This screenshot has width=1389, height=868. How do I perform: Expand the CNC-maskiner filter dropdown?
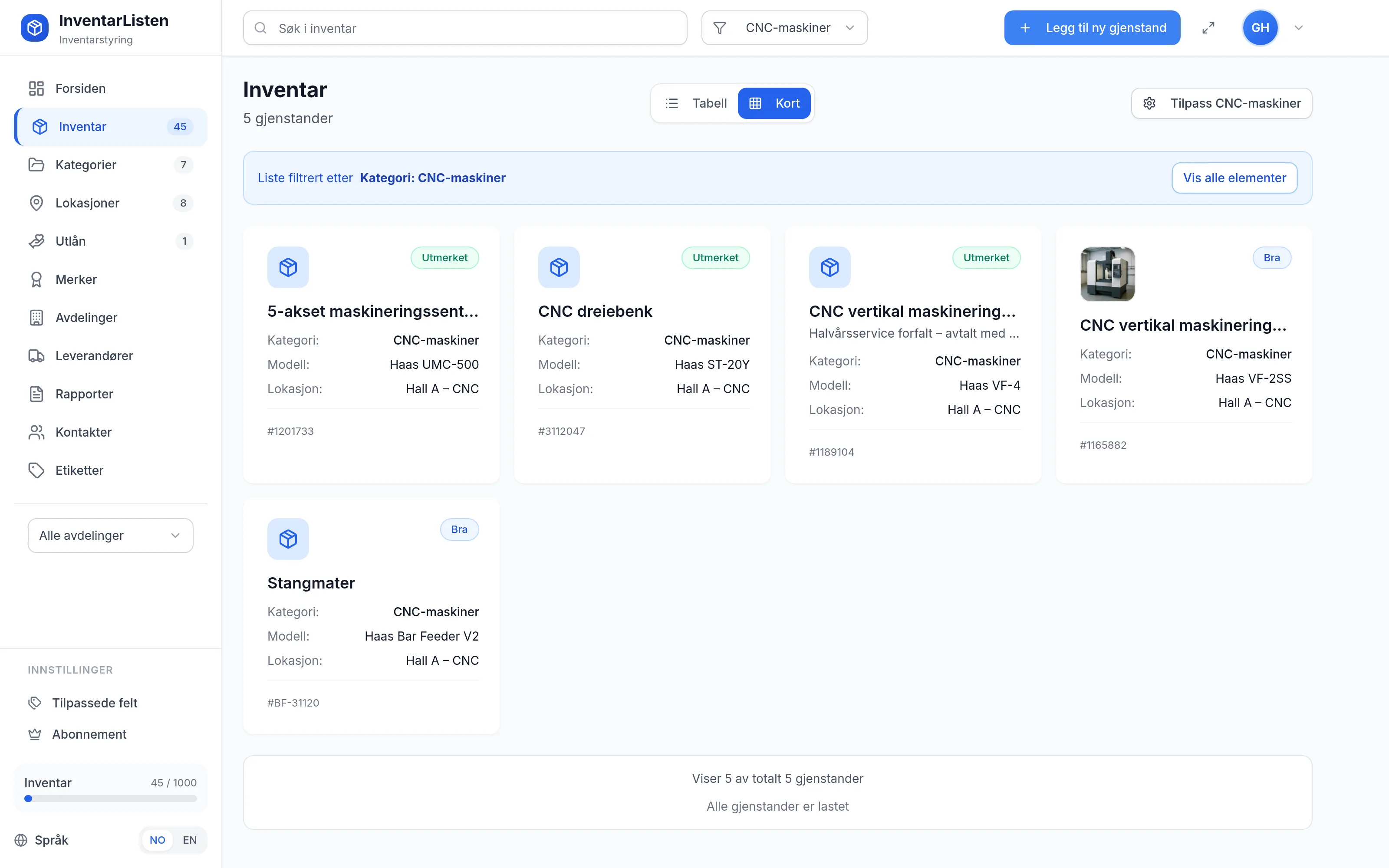(x=784, y=27)
